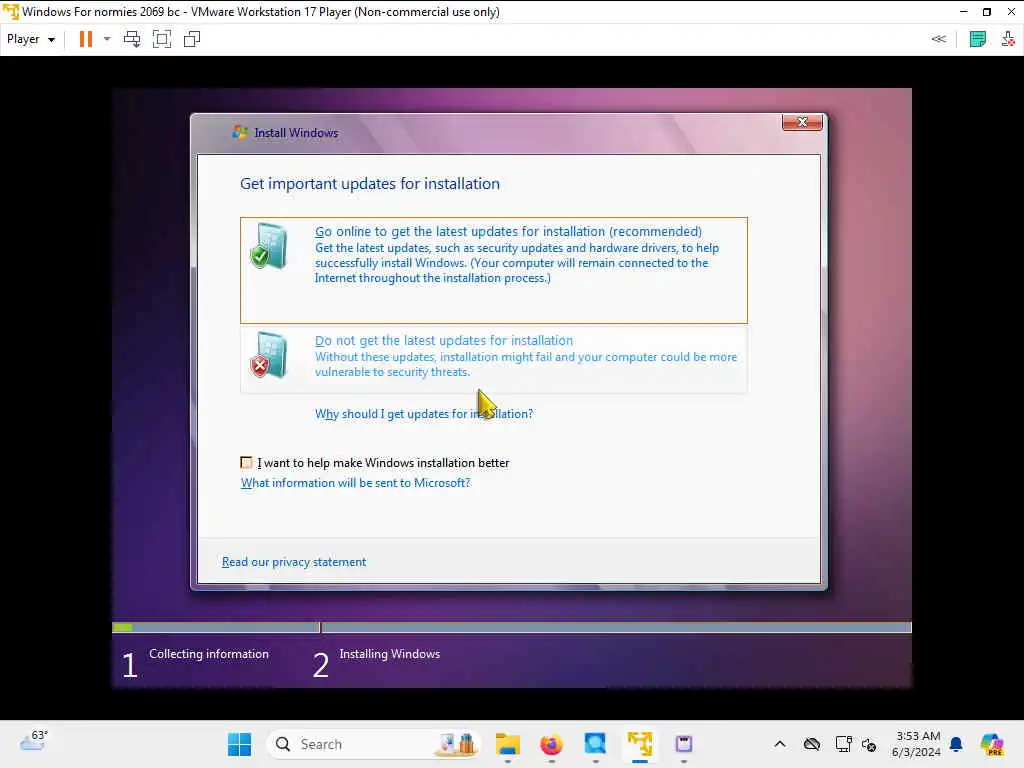
Task: Show hidden system tray icons
Action: coord(780,744)
